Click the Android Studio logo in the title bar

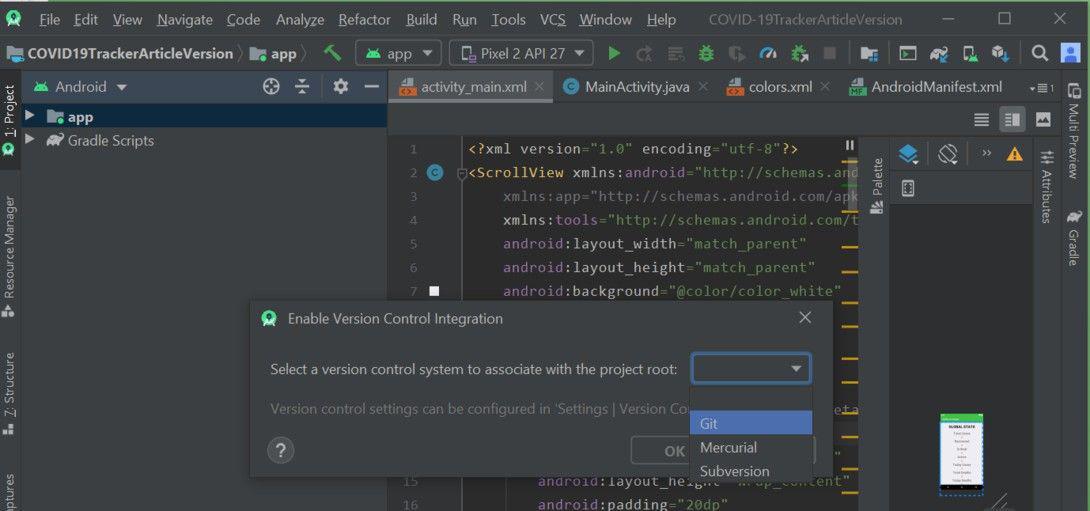13,19
